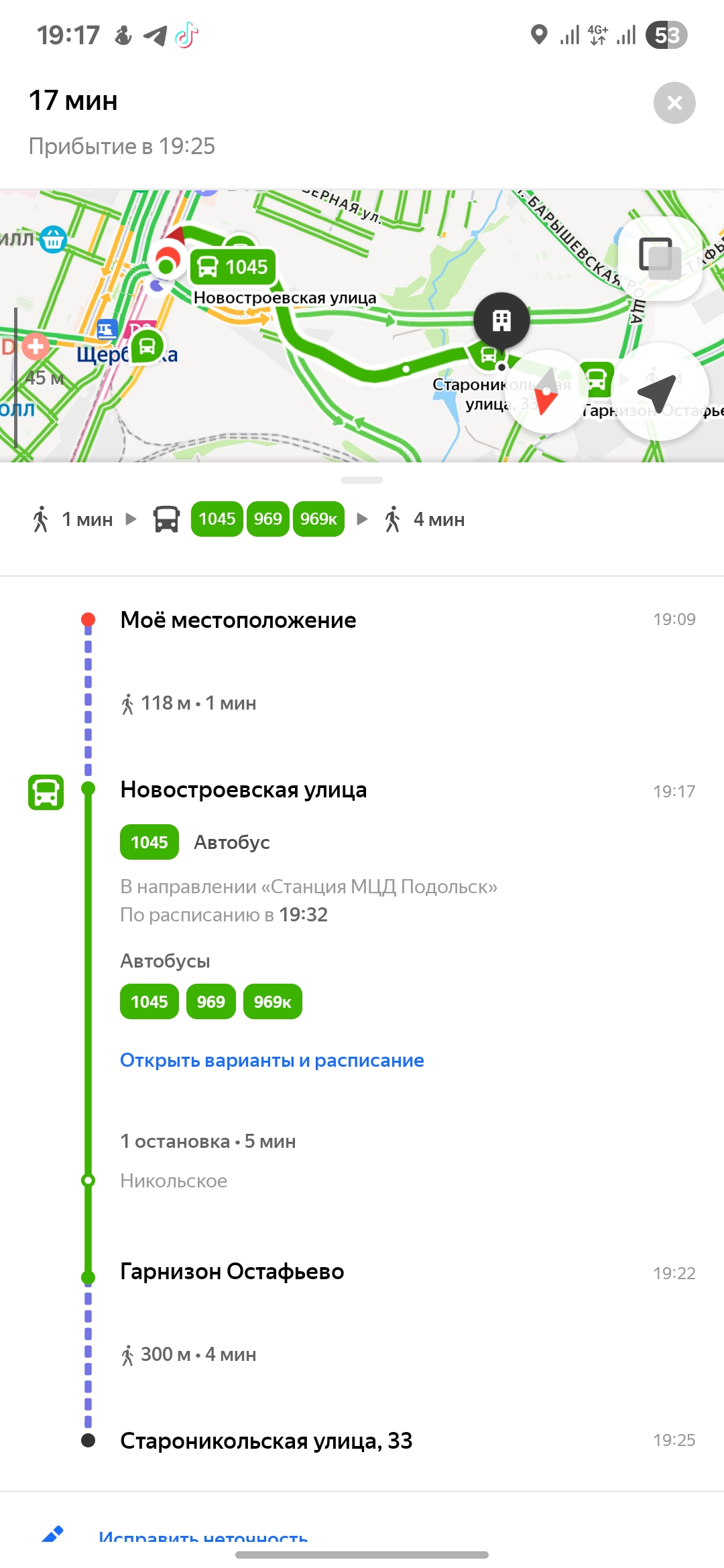Center map on my location arrow

[660, 392]
